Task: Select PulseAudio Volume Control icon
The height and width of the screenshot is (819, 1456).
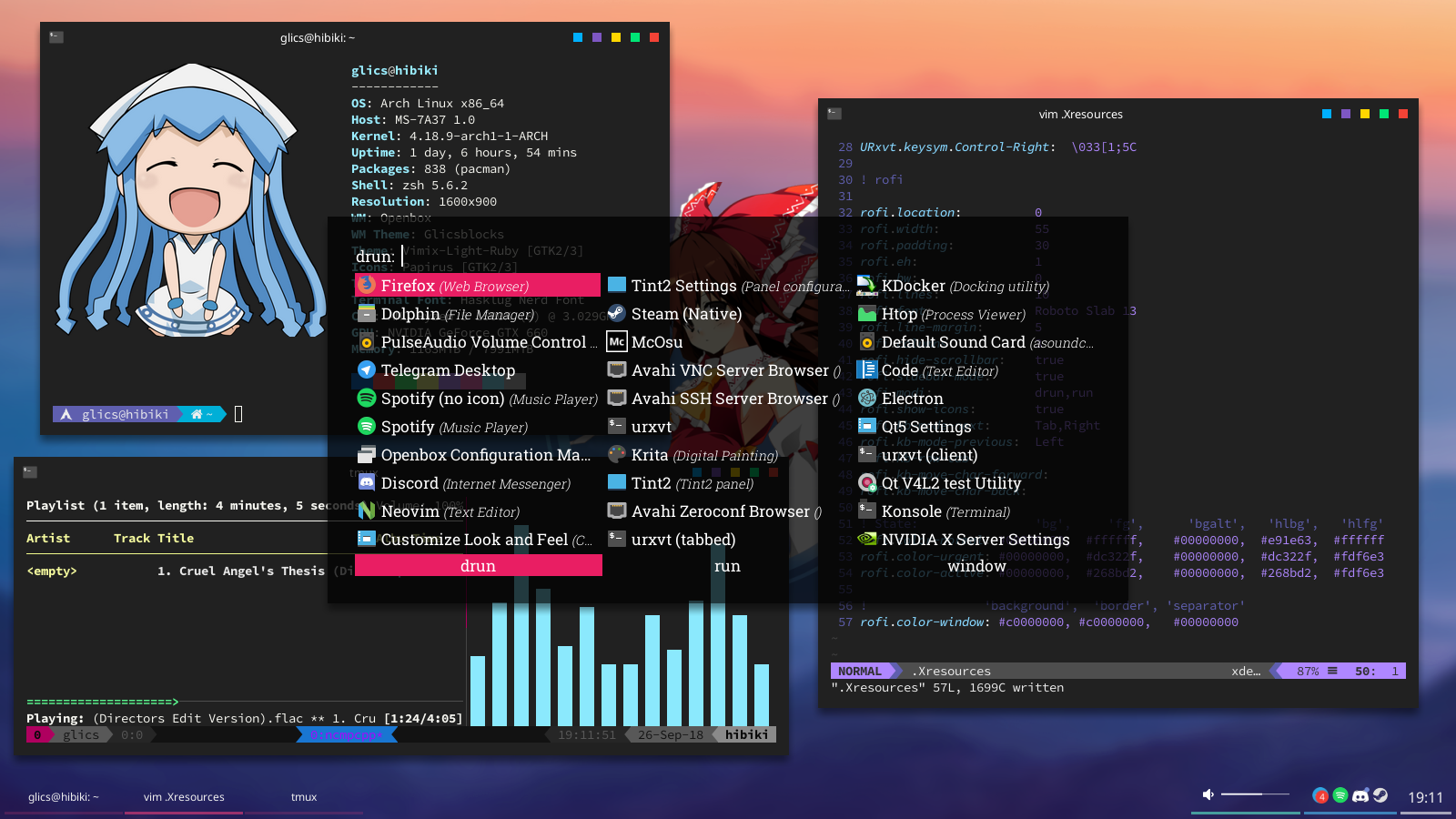Action: 367,342
